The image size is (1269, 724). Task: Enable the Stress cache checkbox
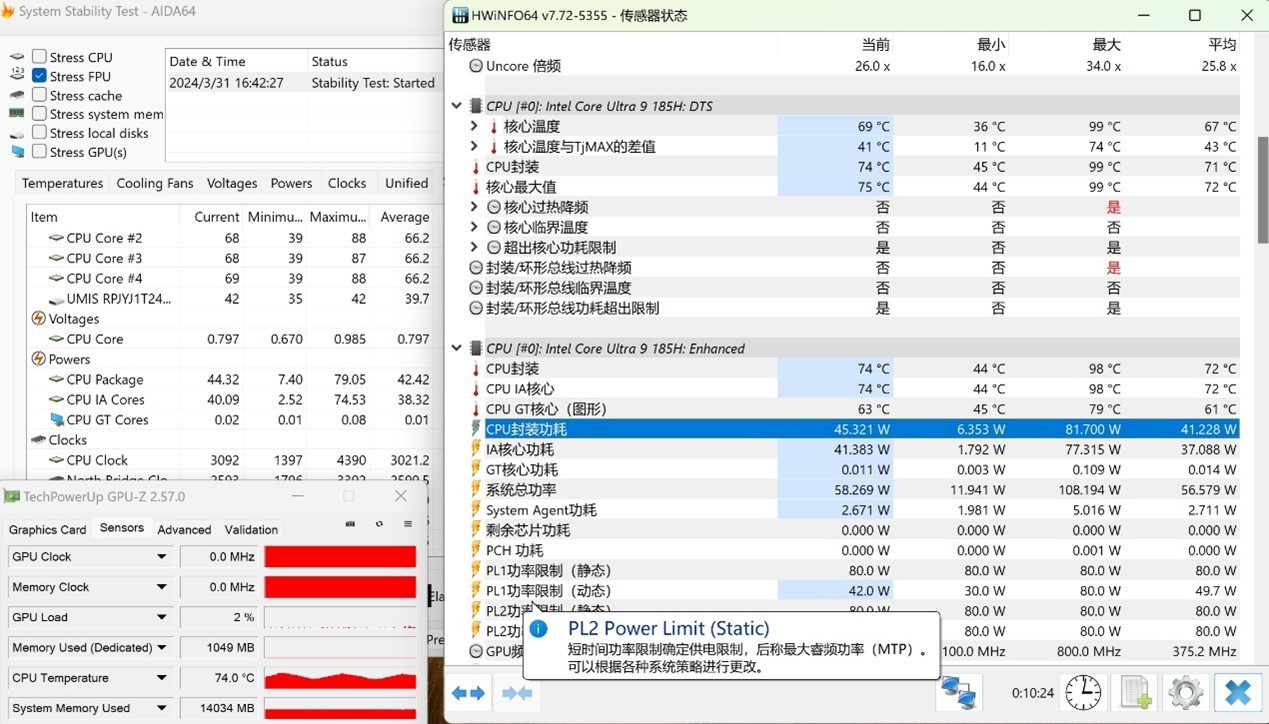tap(39, 95)
